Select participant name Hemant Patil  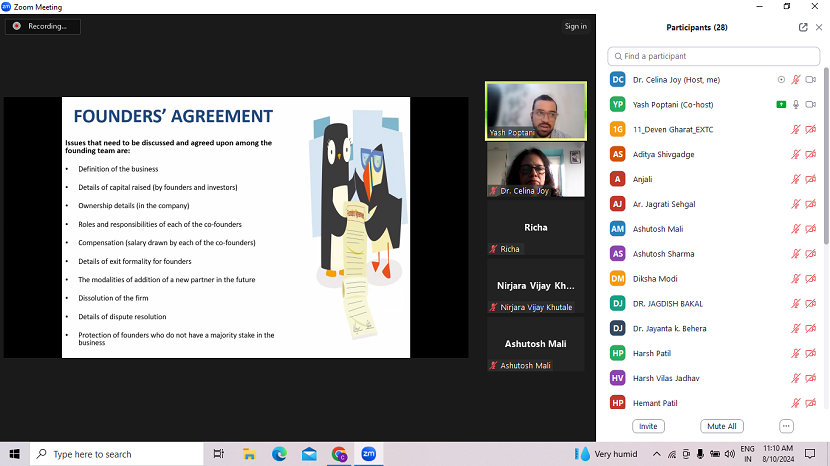point(655,403)
